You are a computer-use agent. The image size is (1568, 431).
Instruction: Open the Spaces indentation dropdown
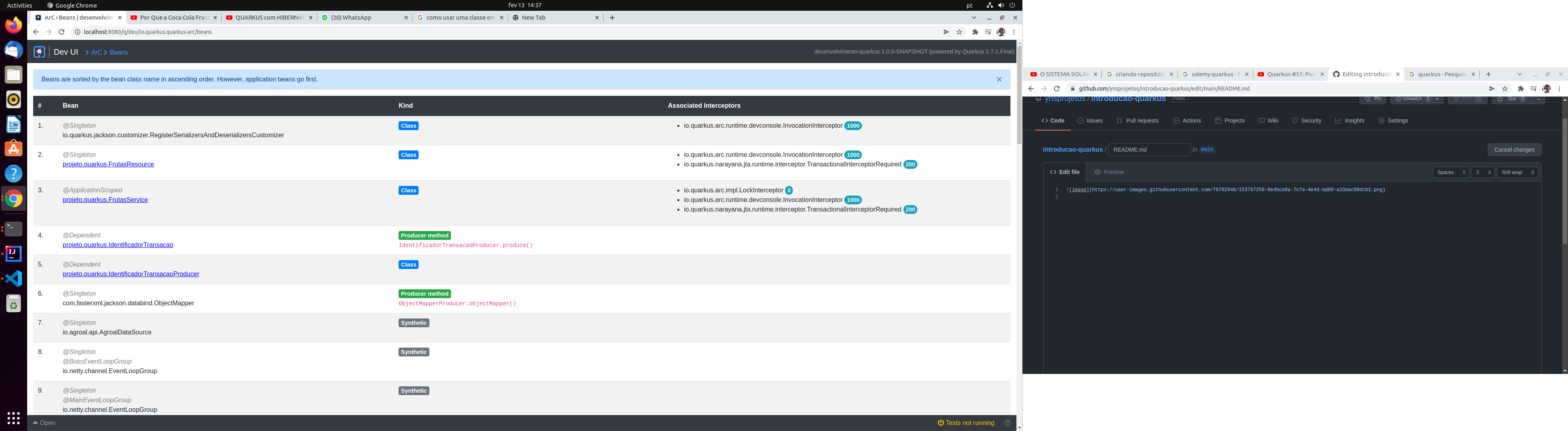point(1451,172)
